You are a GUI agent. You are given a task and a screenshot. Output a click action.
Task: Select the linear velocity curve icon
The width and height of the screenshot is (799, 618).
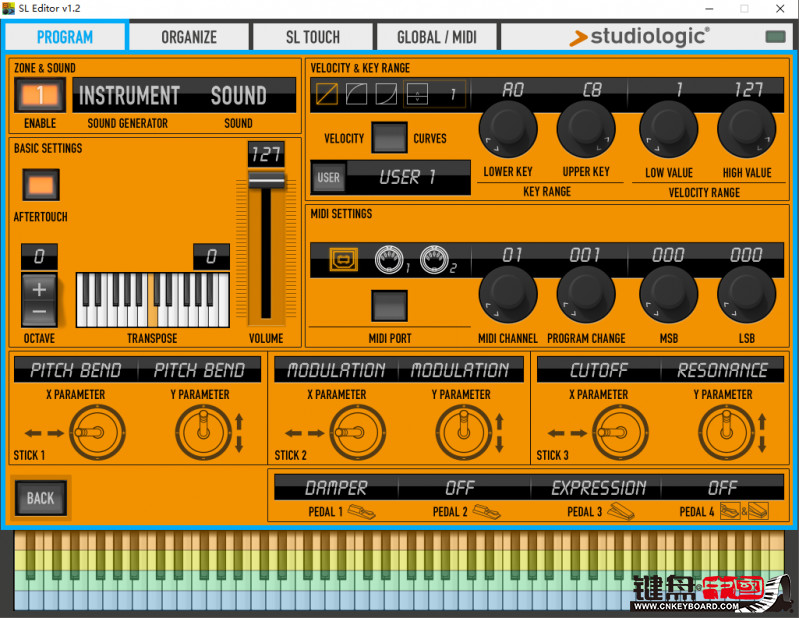pyautogui.click(x=327, y=95)
